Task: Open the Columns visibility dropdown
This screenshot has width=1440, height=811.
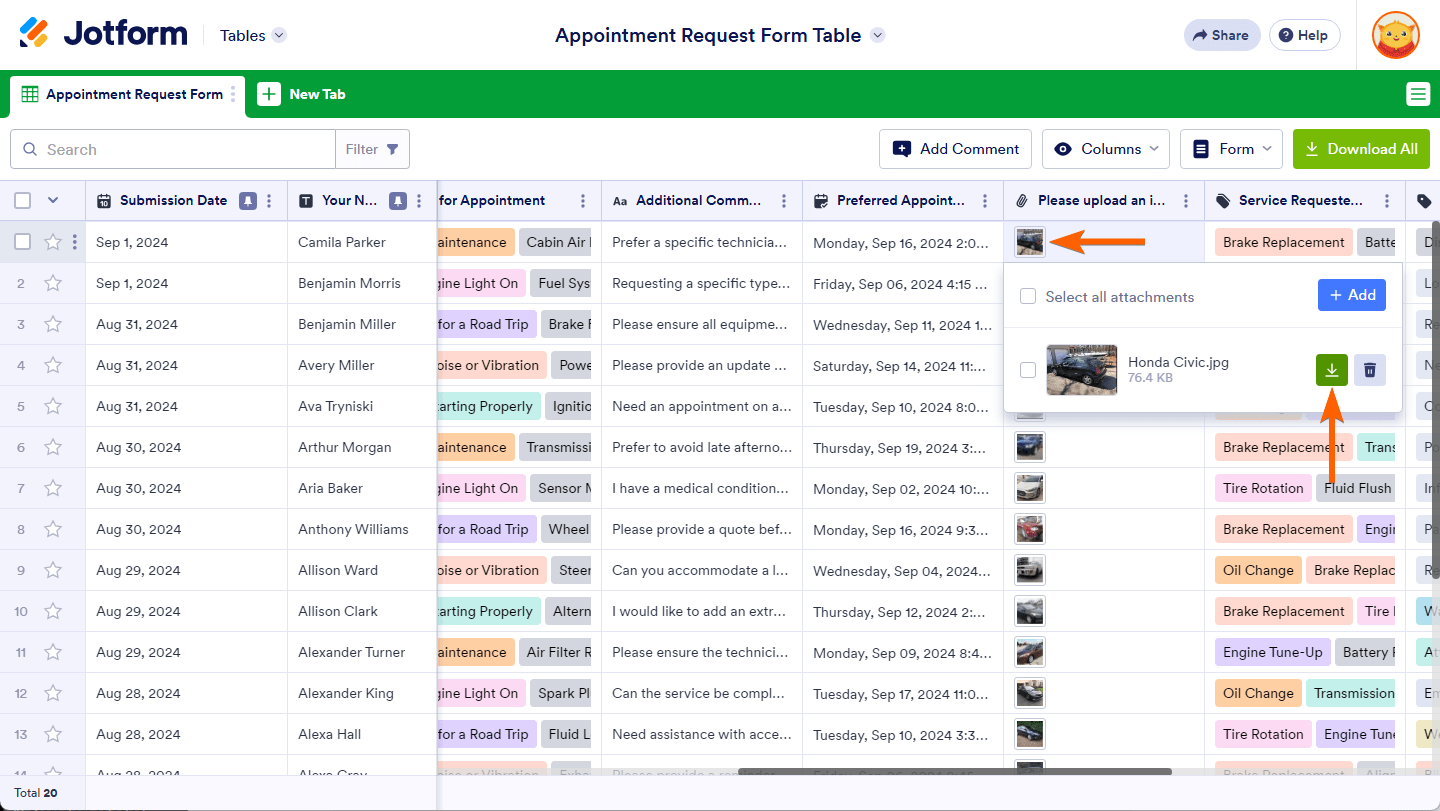Action: pyautogui.click(x=1106, y=149)
